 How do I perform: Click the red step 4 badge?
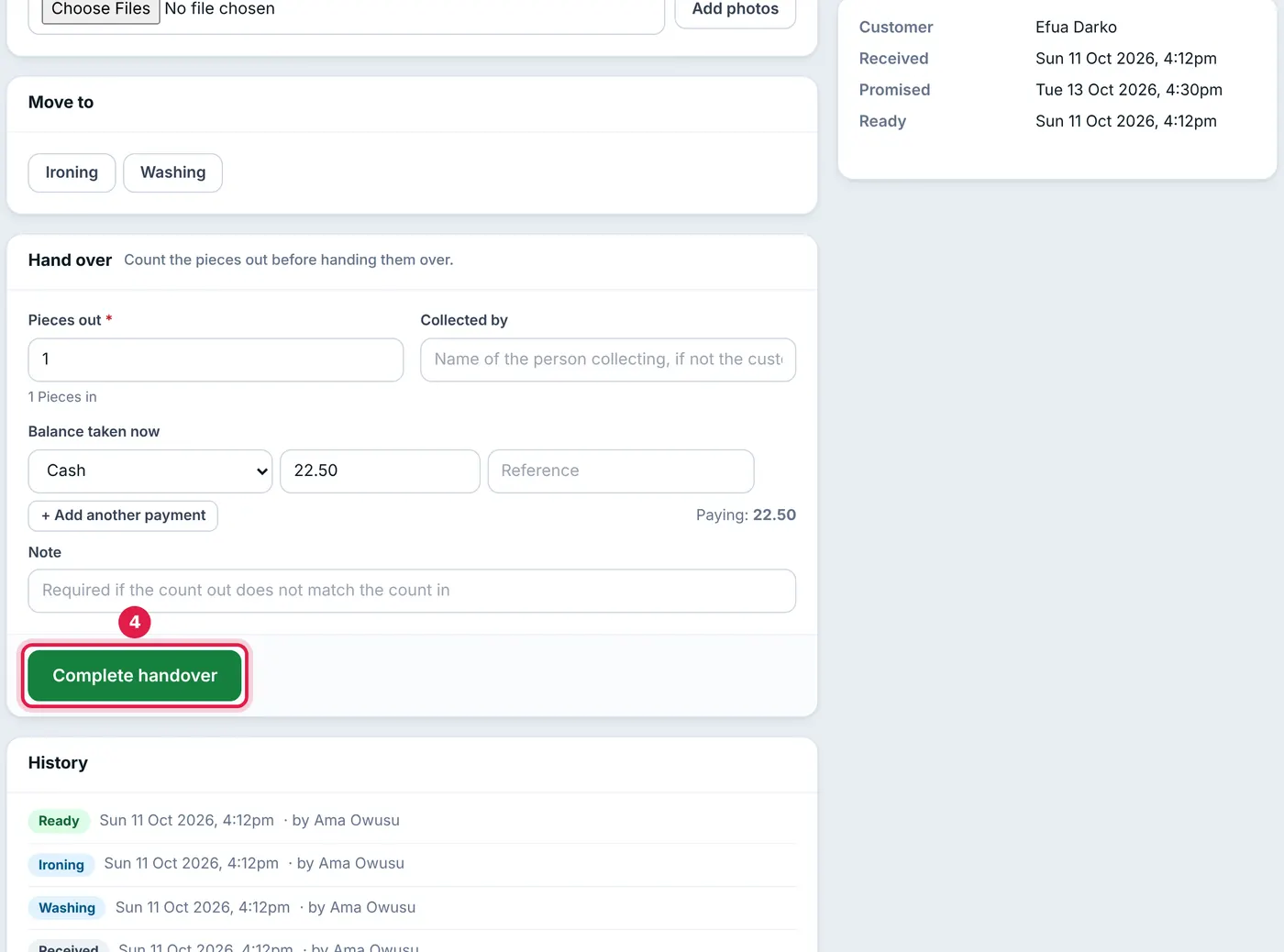[x=135, y=622]
